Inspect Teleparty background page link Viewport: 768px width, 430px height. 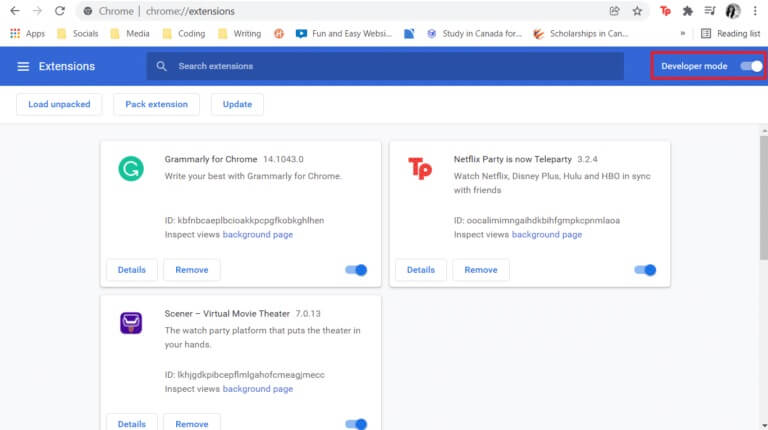pos(547,235)
